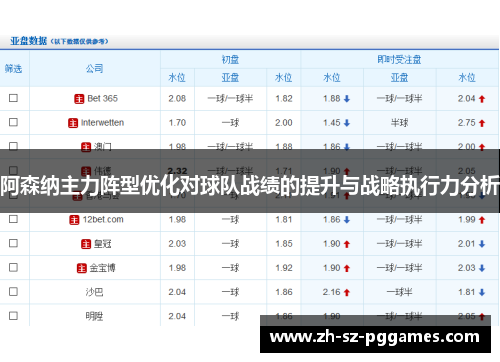This screenshot has width=500, height=362.
Task: Select the 2.03 opening odds for 皇冠
Action: (x=177, y=244)
